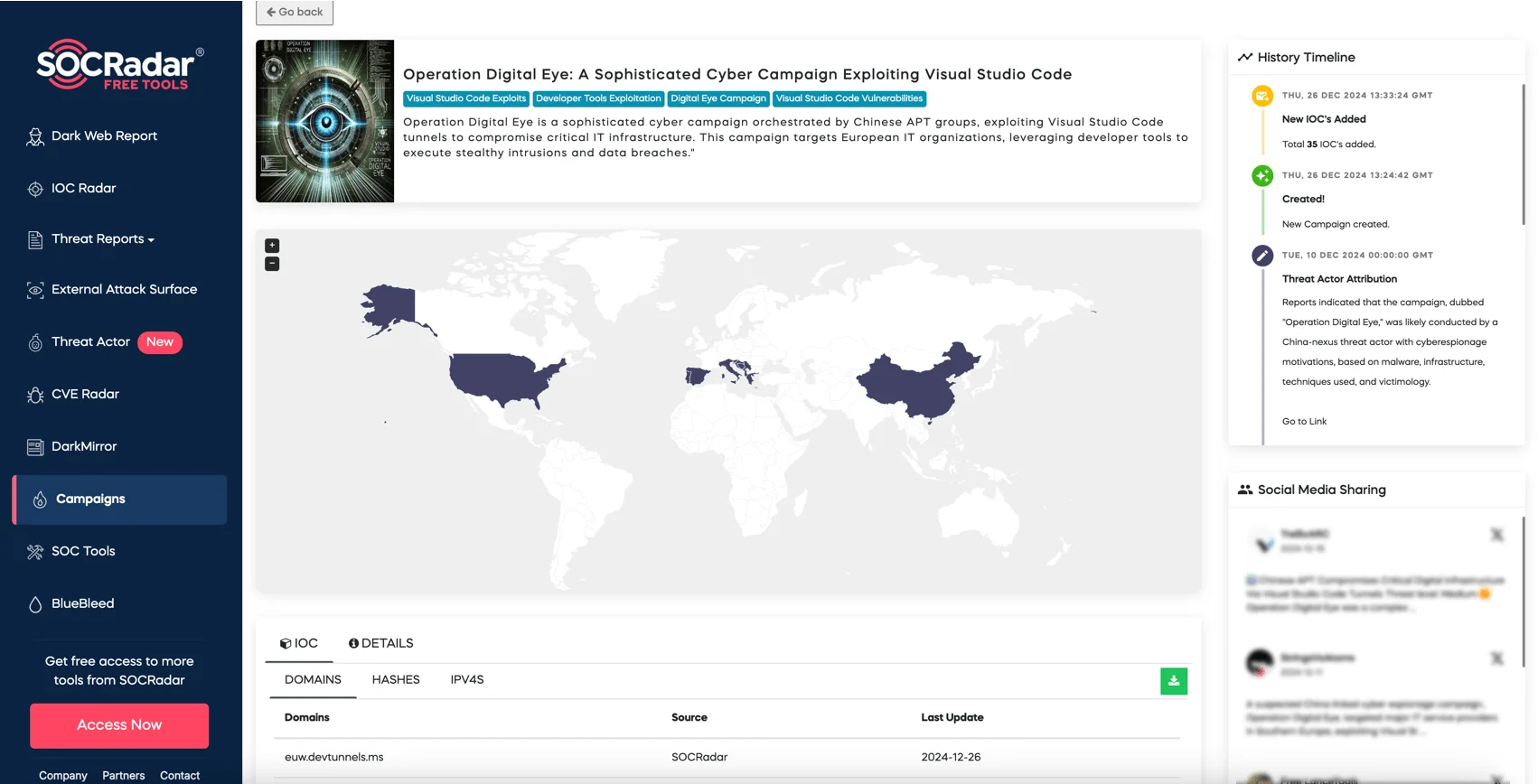Click the Created! green timeline marker
Screen dimensions: 1538x784
(x=1262, y=176)
